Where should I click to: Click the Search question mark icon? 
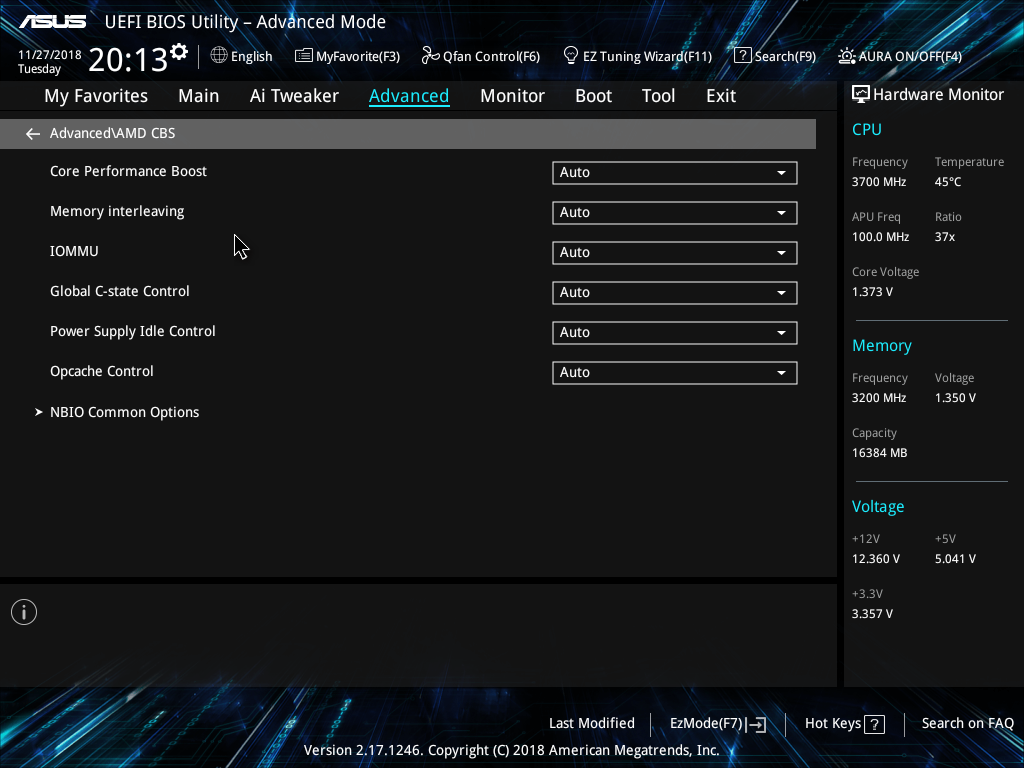[743, 56]
